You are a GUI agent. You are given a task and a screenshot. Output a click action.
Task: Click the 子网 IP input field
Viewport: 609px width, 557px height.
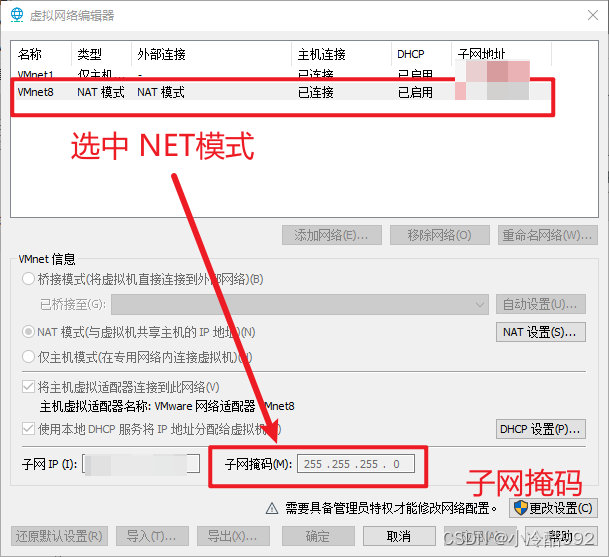click(x=140, y=464)
